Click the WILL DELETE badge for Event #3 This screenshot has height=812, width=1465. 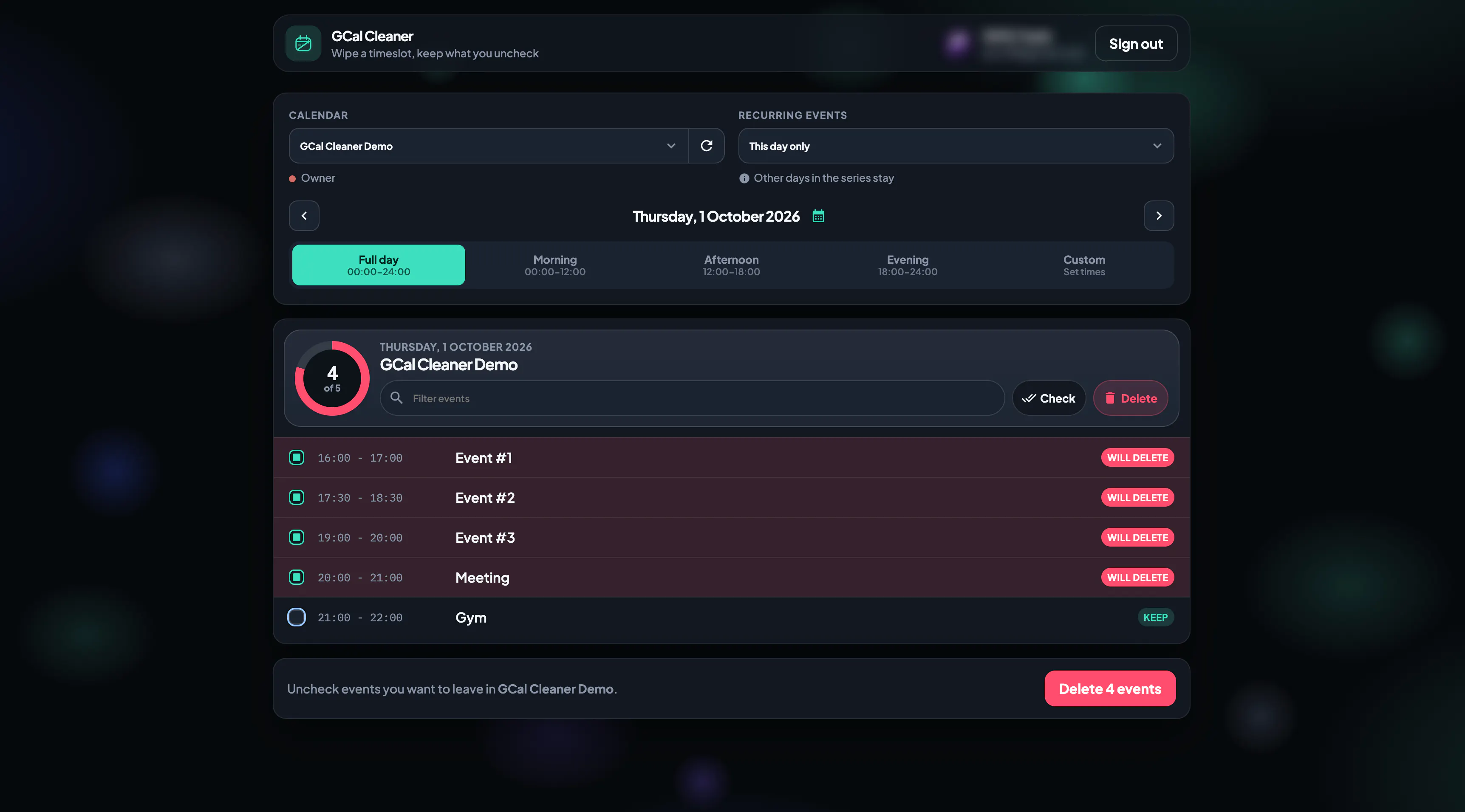pyautogui.click(x=1137, y=537)
